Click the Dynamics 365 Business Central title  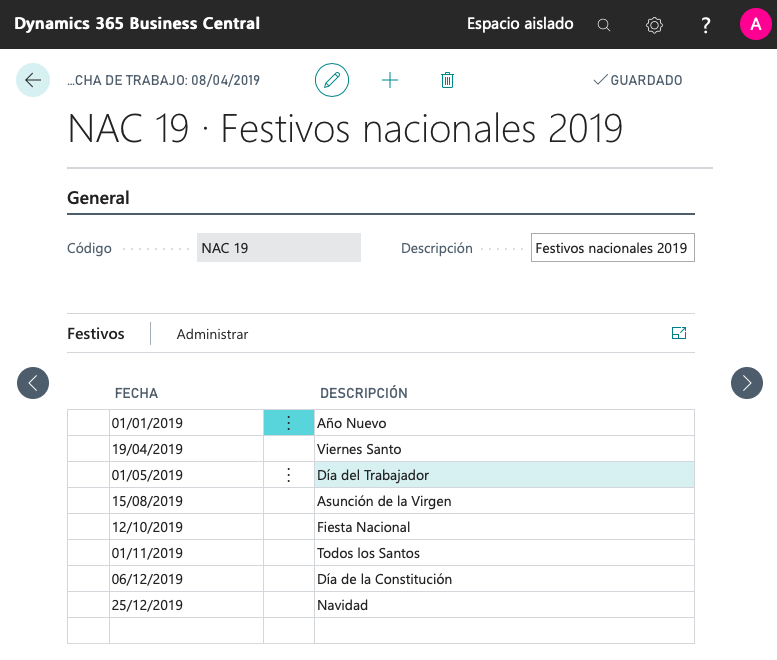[x=137, y=24]
